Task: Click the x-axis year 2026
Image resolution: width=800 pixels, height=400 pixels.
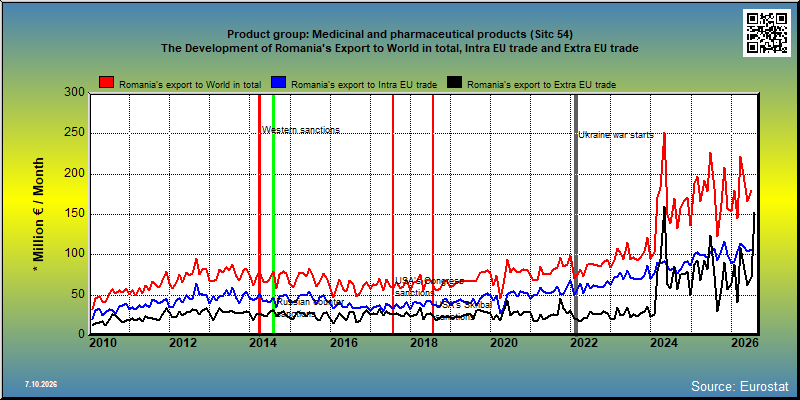Action: coord(743,343)
